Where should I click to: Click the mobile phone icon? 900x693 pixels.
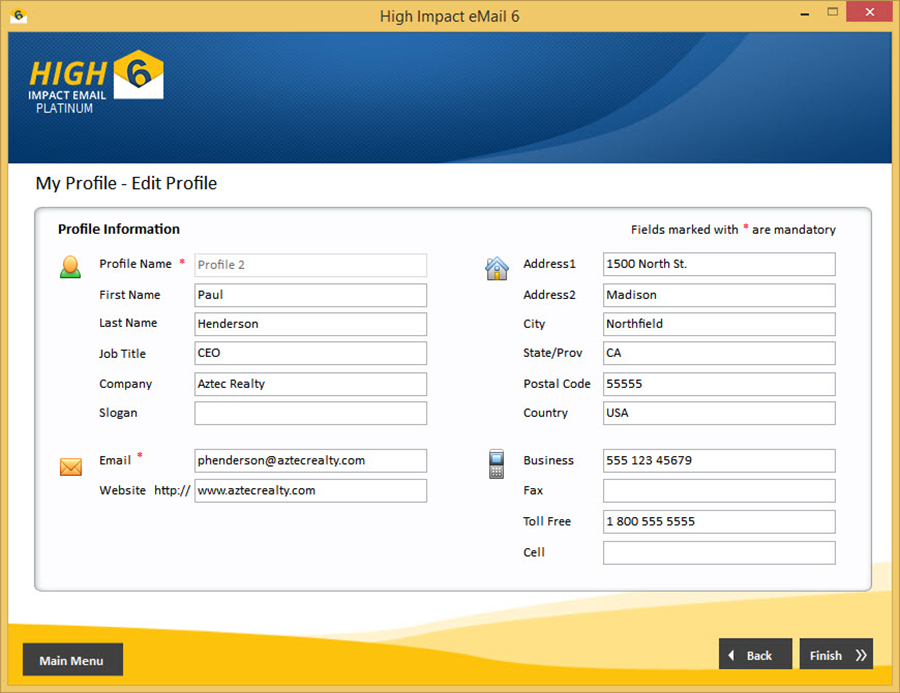(x=496, y=464)
